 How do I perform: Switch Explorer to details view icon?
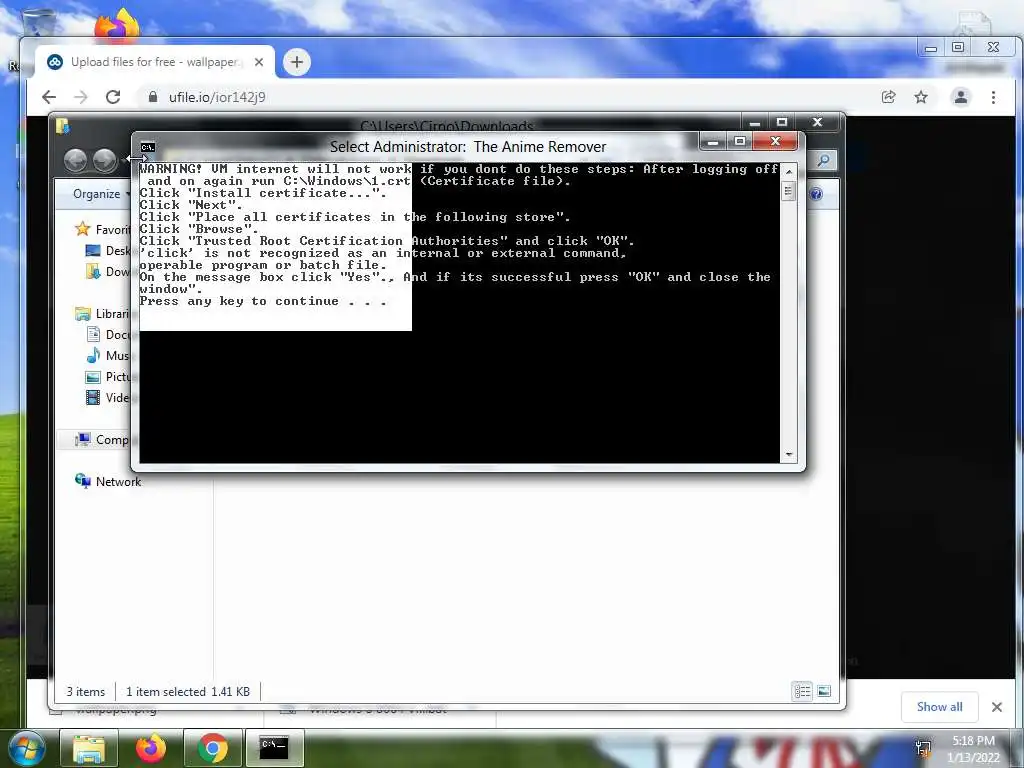pyautogui.click(x=803, y=691)
